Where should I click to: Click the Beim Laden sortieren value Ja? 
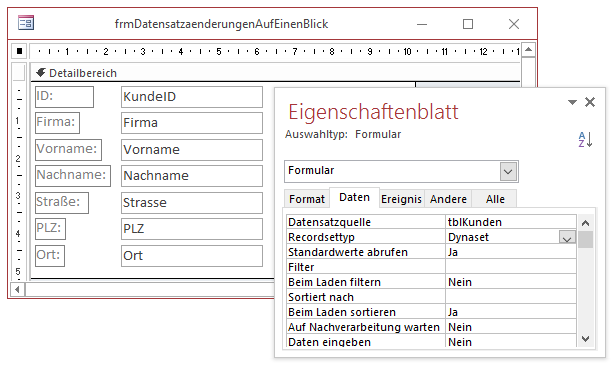coord(511,312)
